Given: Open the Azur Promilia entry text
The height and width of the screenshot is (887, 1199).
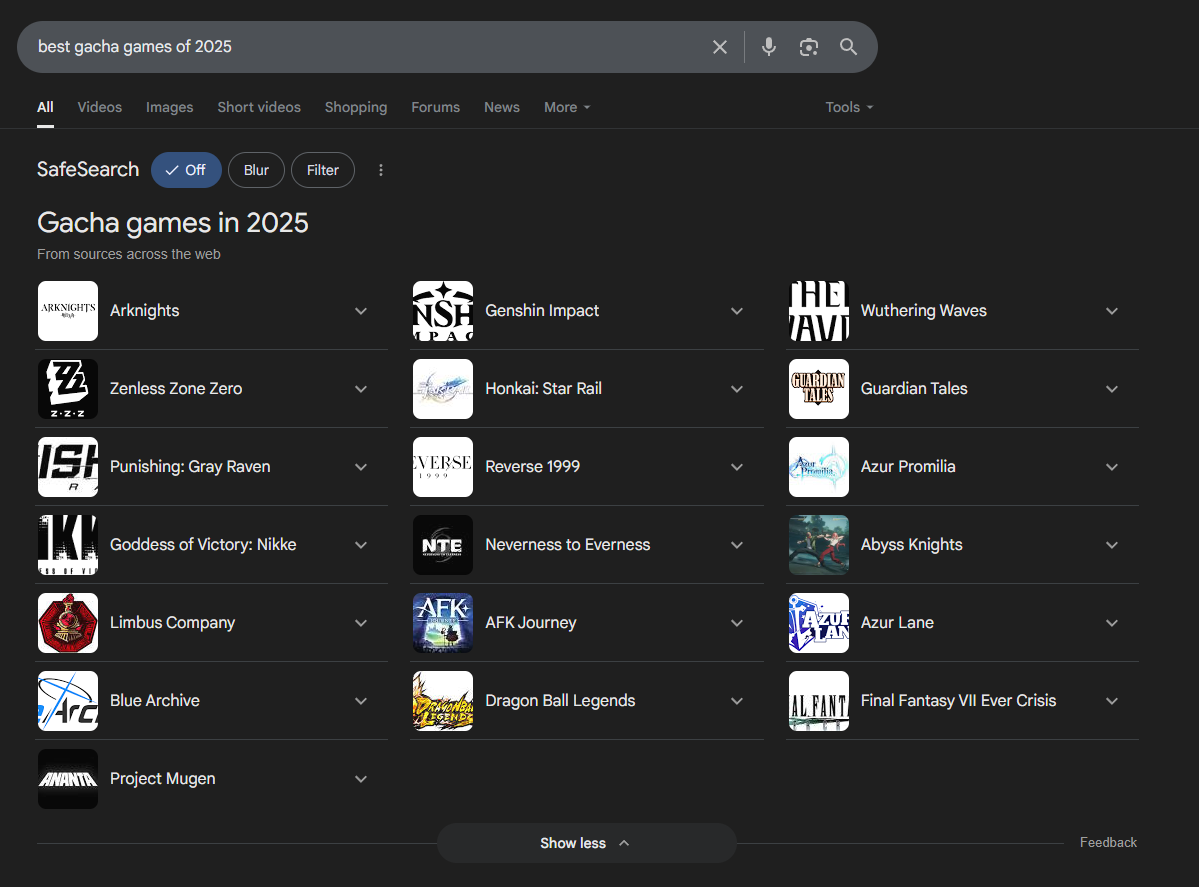Looking at the screenshot, I should 908,466.
